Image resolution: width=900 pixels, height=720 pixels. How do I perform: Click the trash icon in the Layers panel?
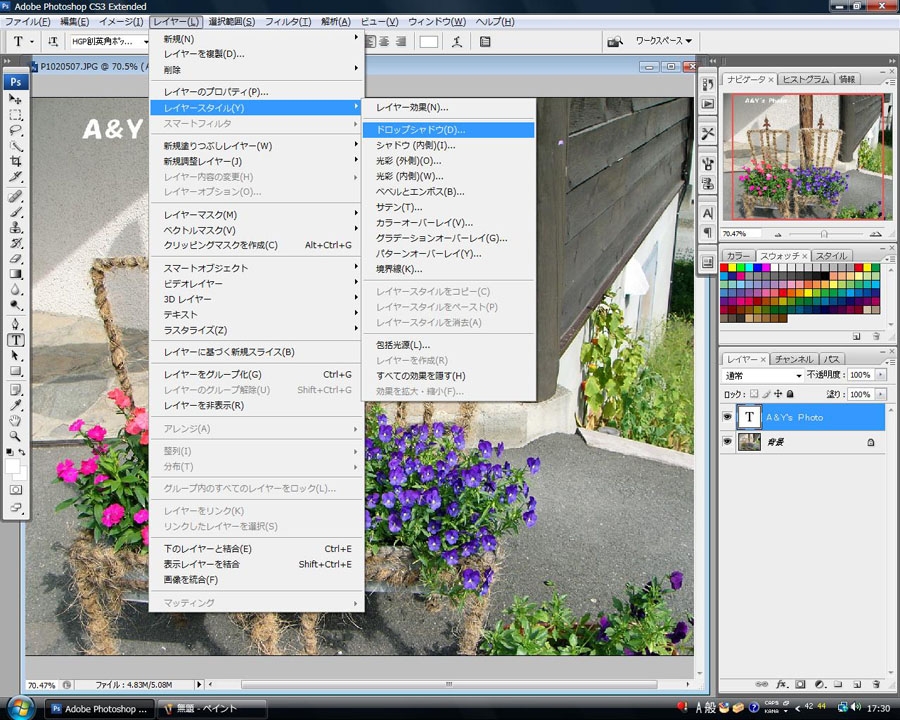[x=876, y=684]
